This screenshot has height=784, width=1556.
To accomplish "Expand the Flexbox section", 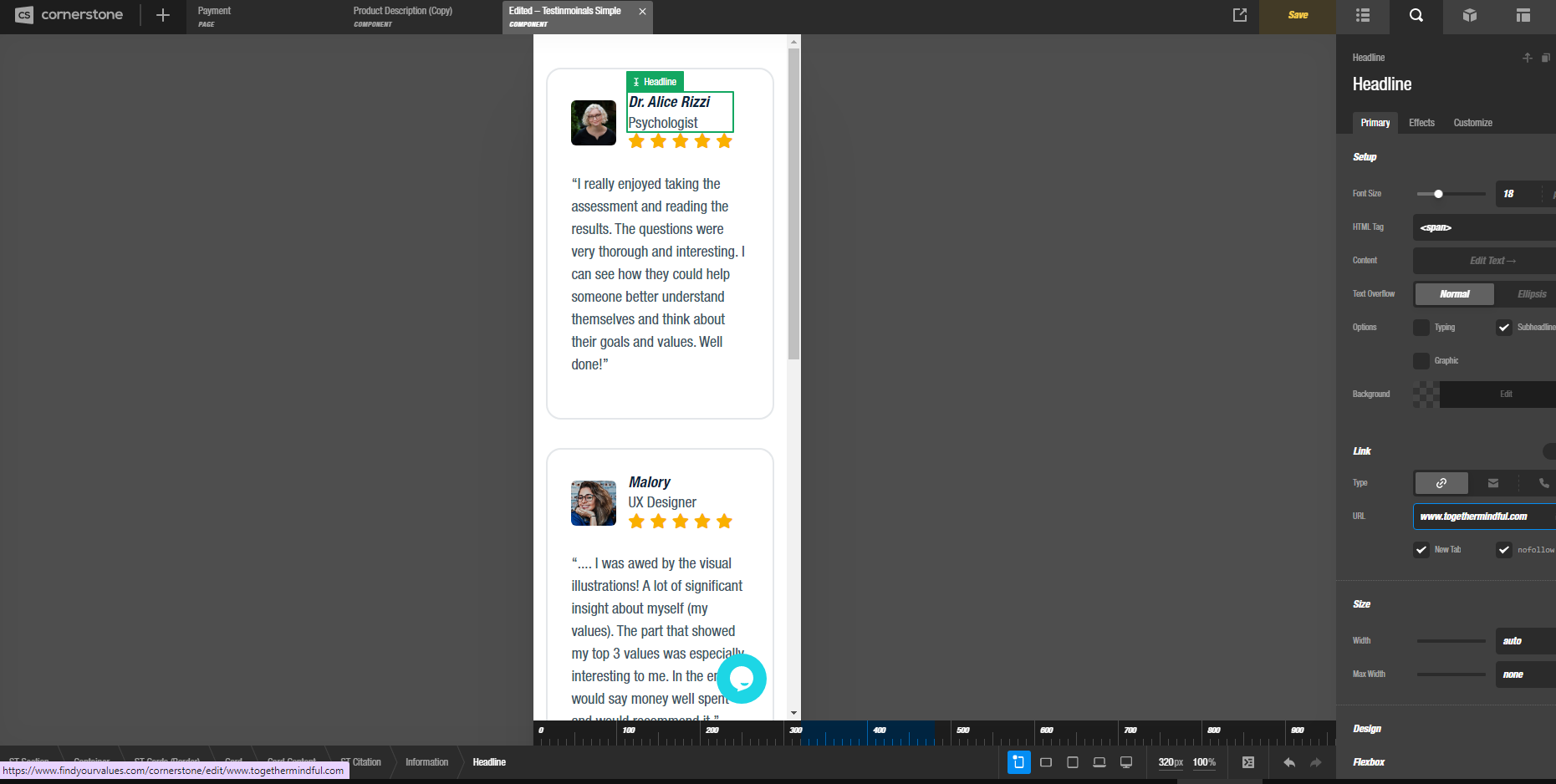I will tap(1369, 762).
